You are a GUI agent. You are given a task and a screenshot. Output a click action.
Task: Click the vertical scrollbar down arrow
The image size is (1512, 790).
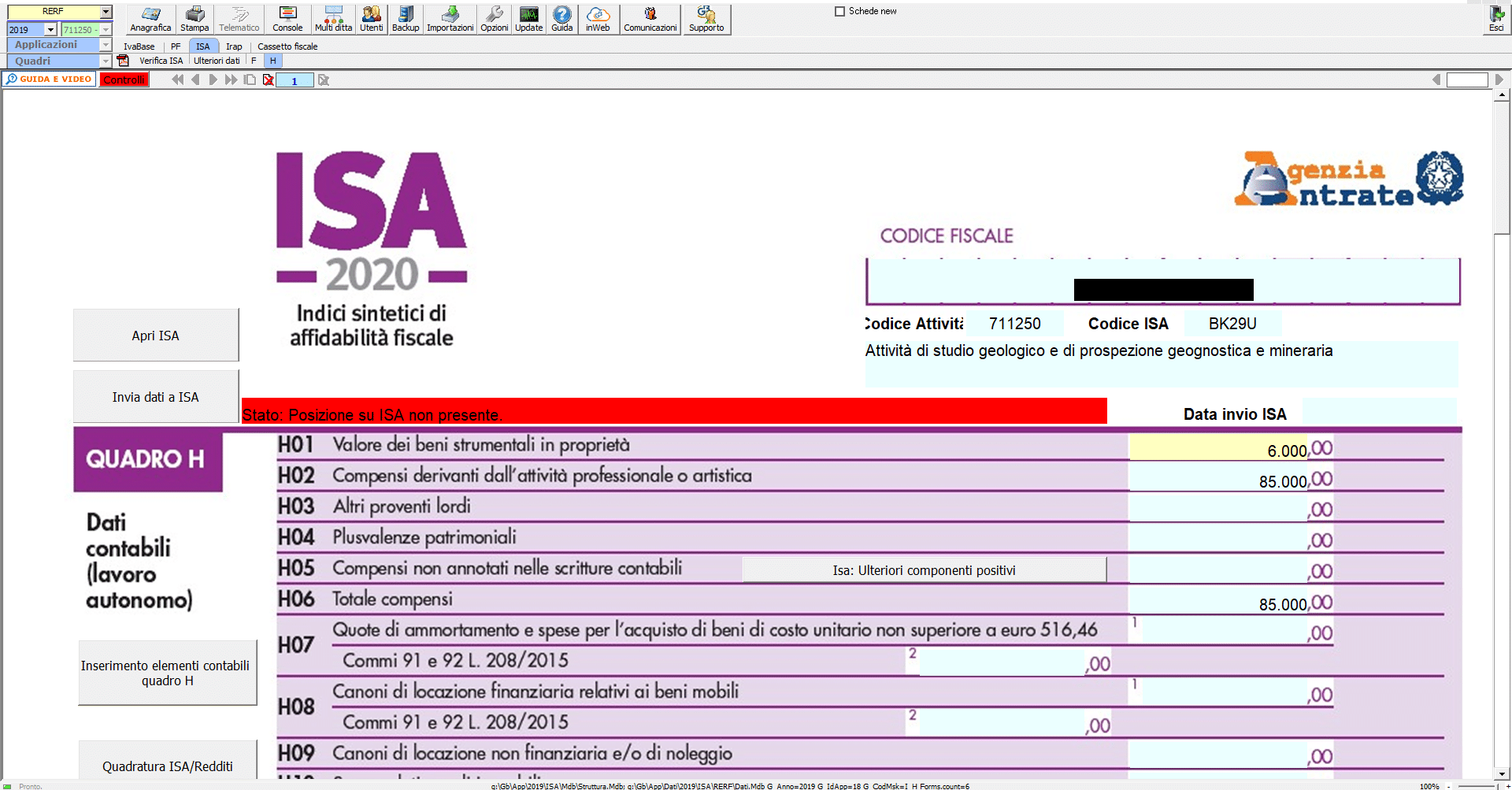1502,773
